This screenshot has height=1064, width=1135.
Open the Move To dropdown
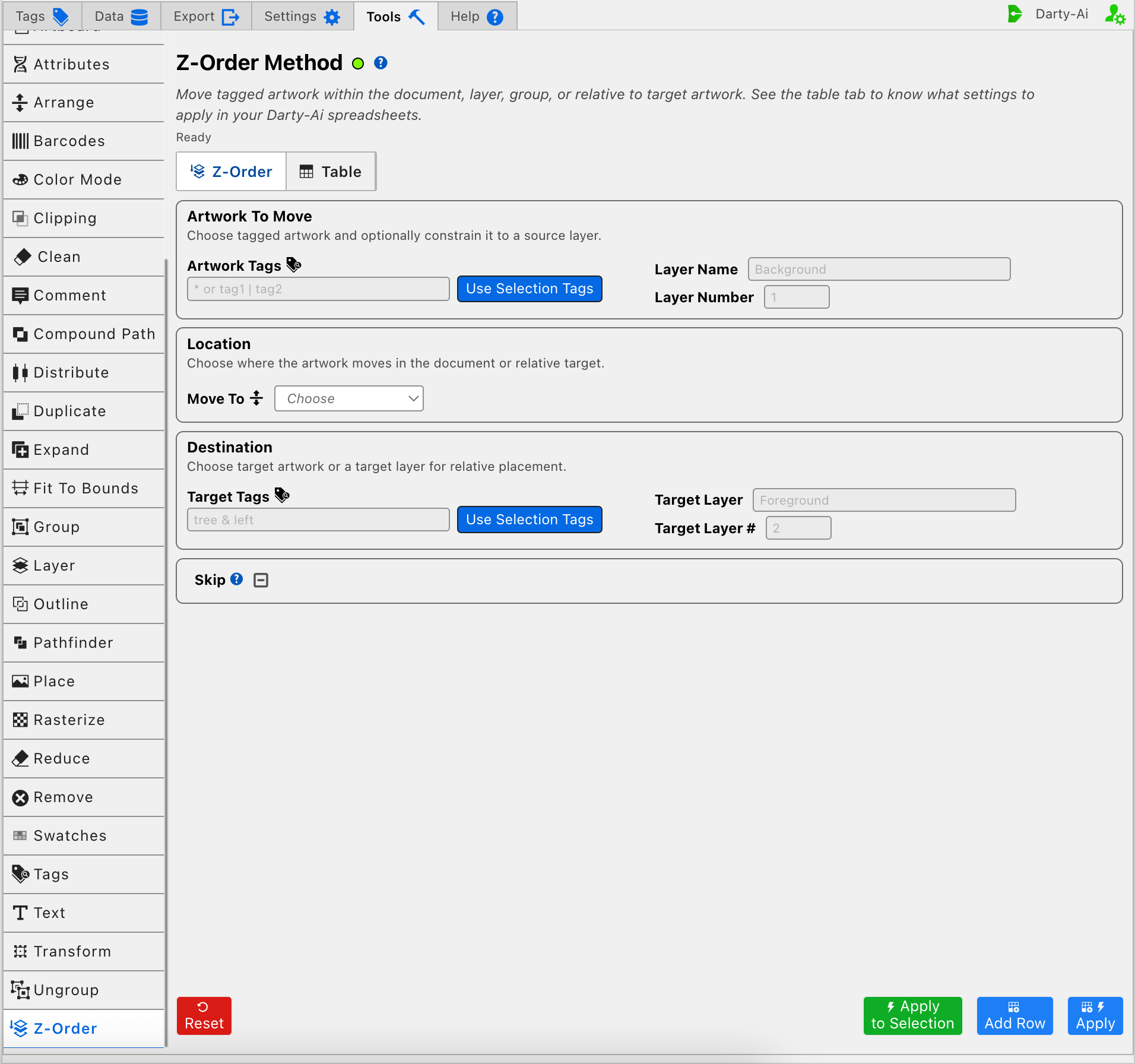(349, 398)
